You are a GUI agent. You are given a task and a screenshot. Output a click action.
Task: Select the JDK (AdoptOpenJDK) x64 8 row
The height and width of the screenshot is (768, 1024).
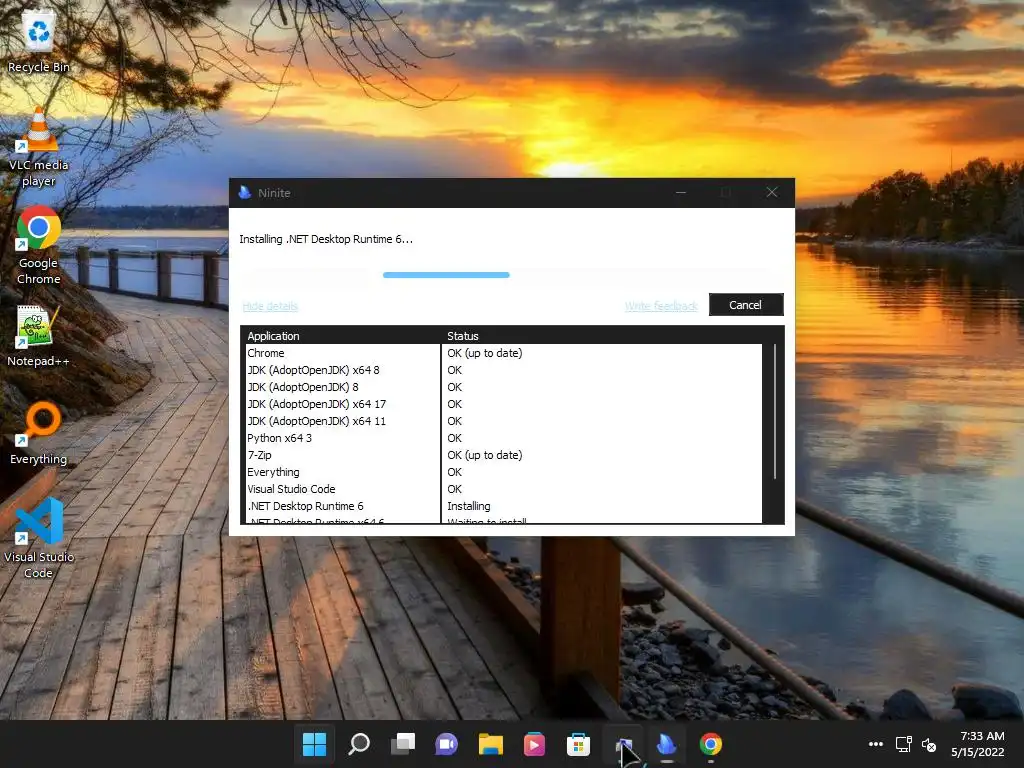click(504, 370)
